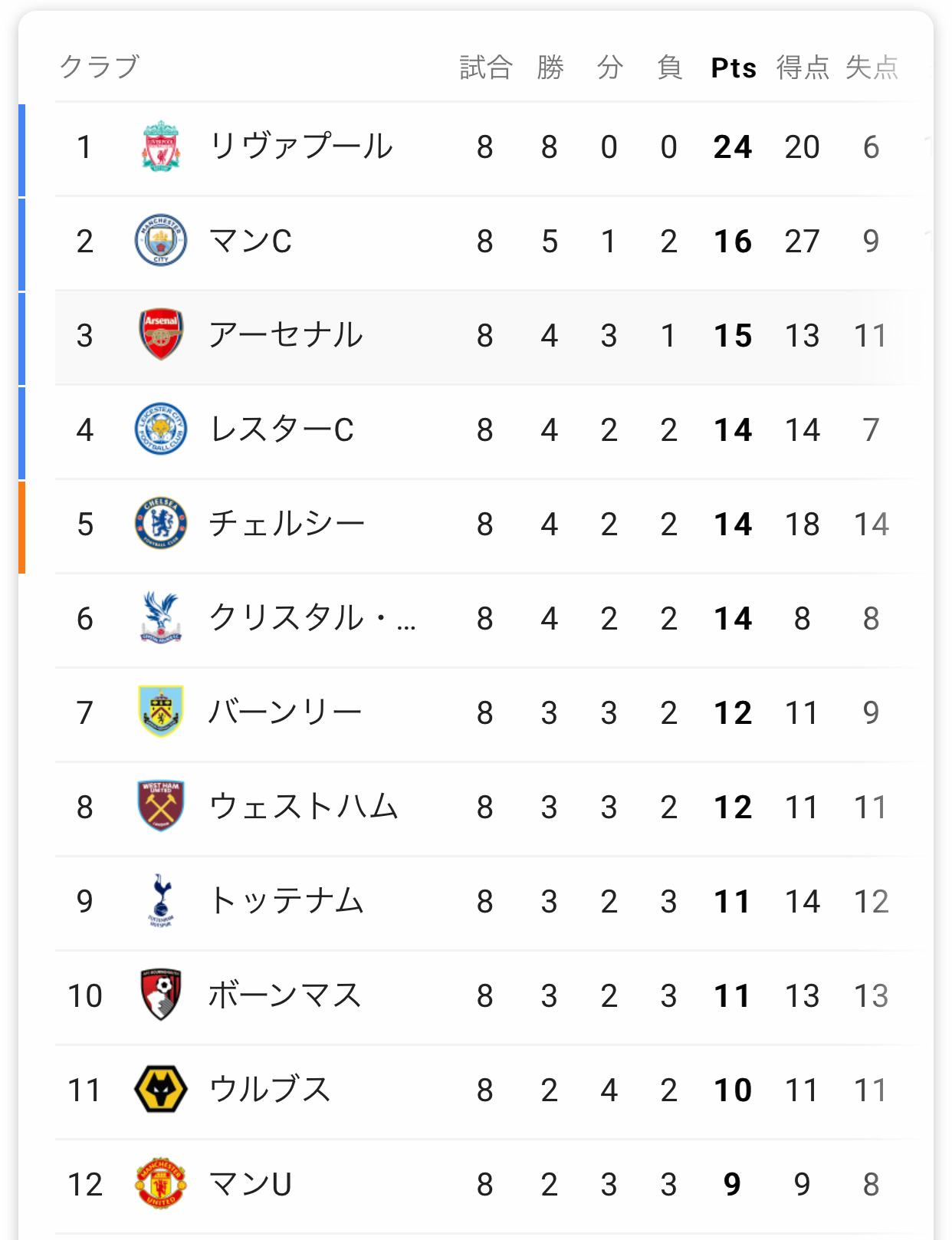
Task: Click the 得点 column header
Action: point(803,67)
